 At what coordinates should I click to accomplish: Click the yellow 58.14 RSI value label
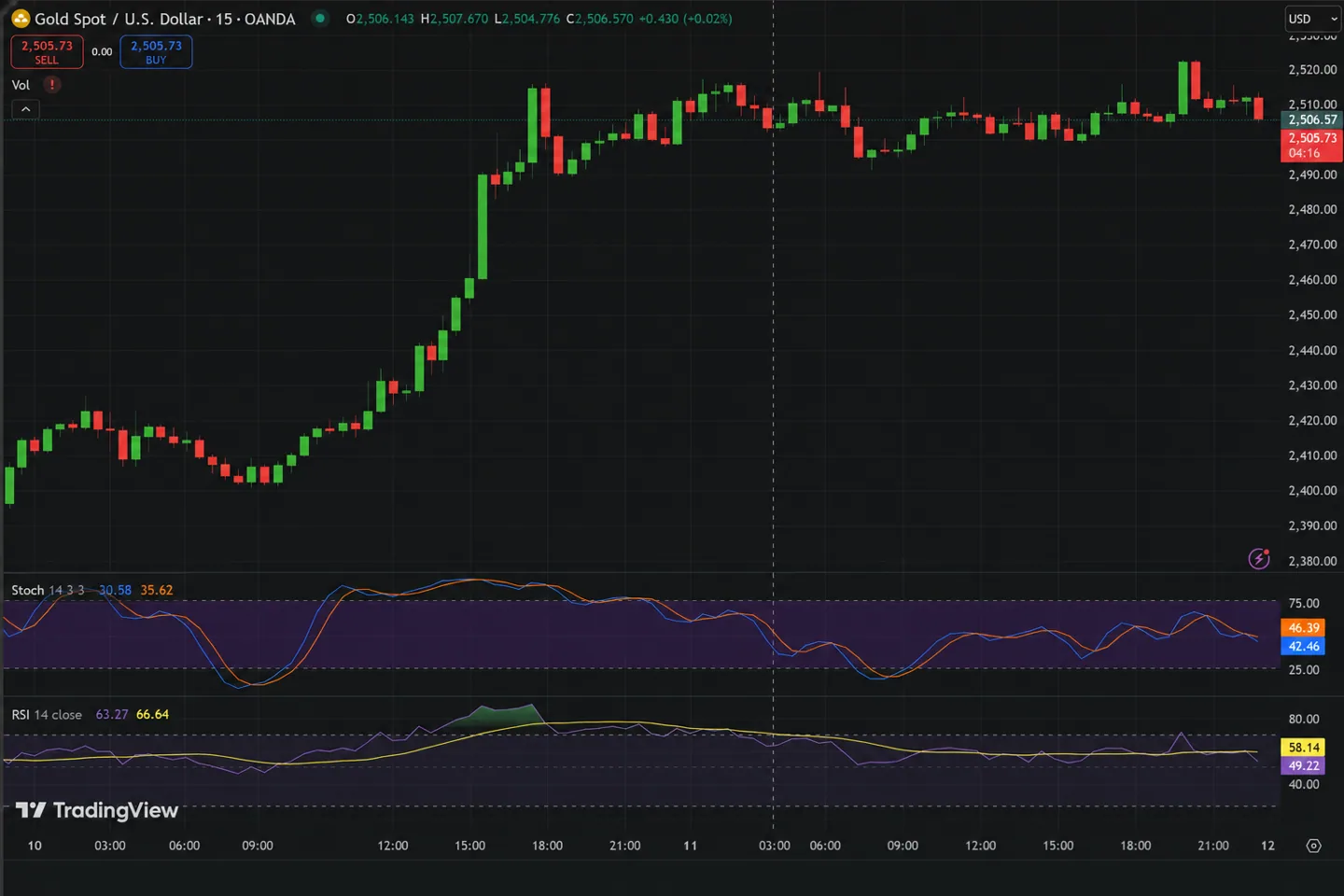click(x=1304, y=748)
